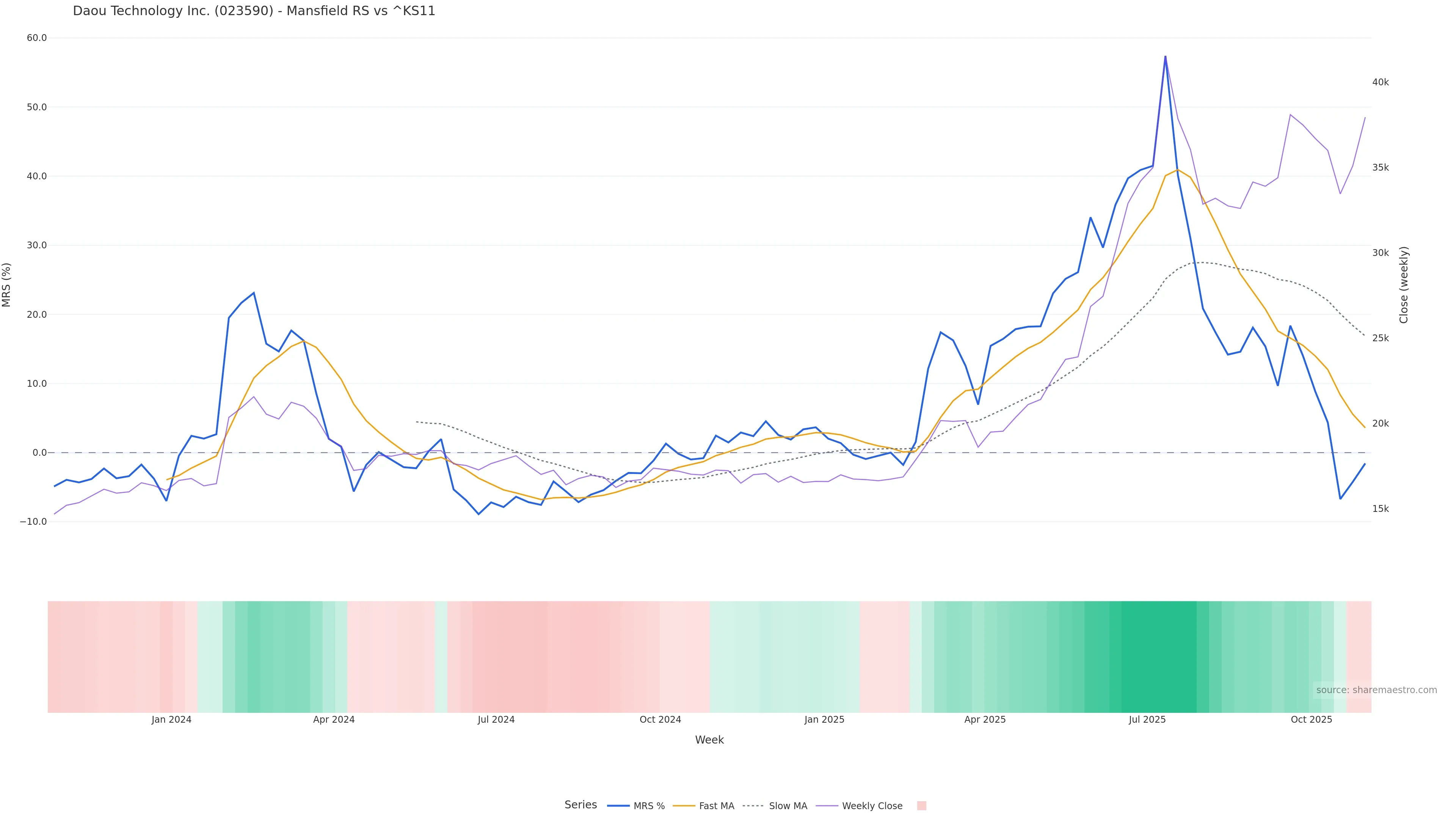Image resolution: width=1456 pixels, height=819 pixels.
Task: Toggle the MRS % series in legend
Action: (x=636, y=806)
